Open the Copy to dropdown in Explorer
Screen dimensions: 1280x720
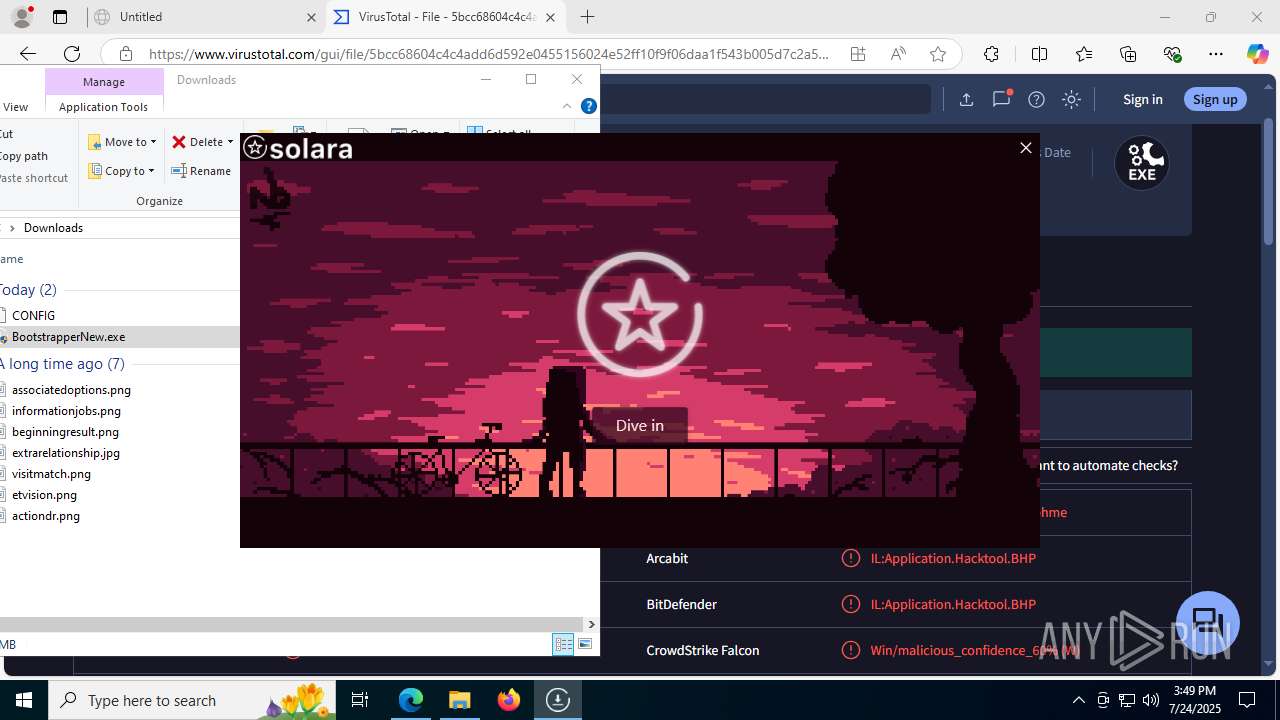click(122, 171)
